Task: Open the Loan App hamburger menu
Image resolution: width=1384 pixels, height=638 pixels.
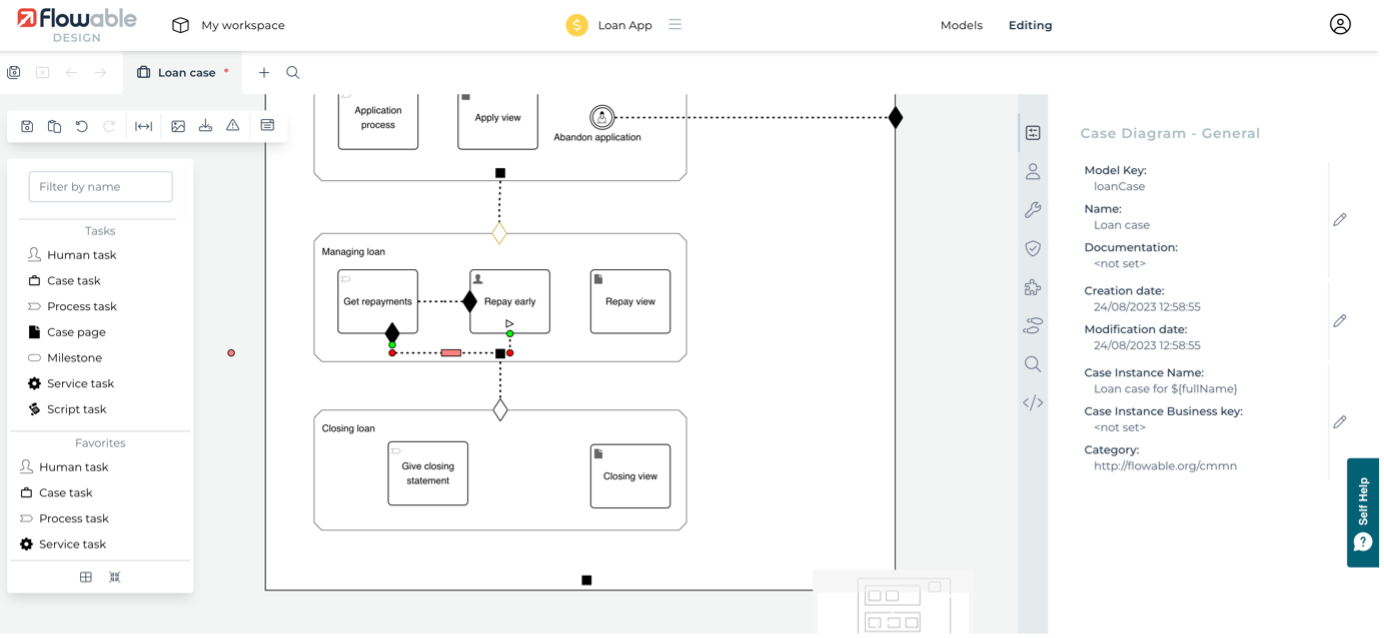Action: click(x=675, y=25)
